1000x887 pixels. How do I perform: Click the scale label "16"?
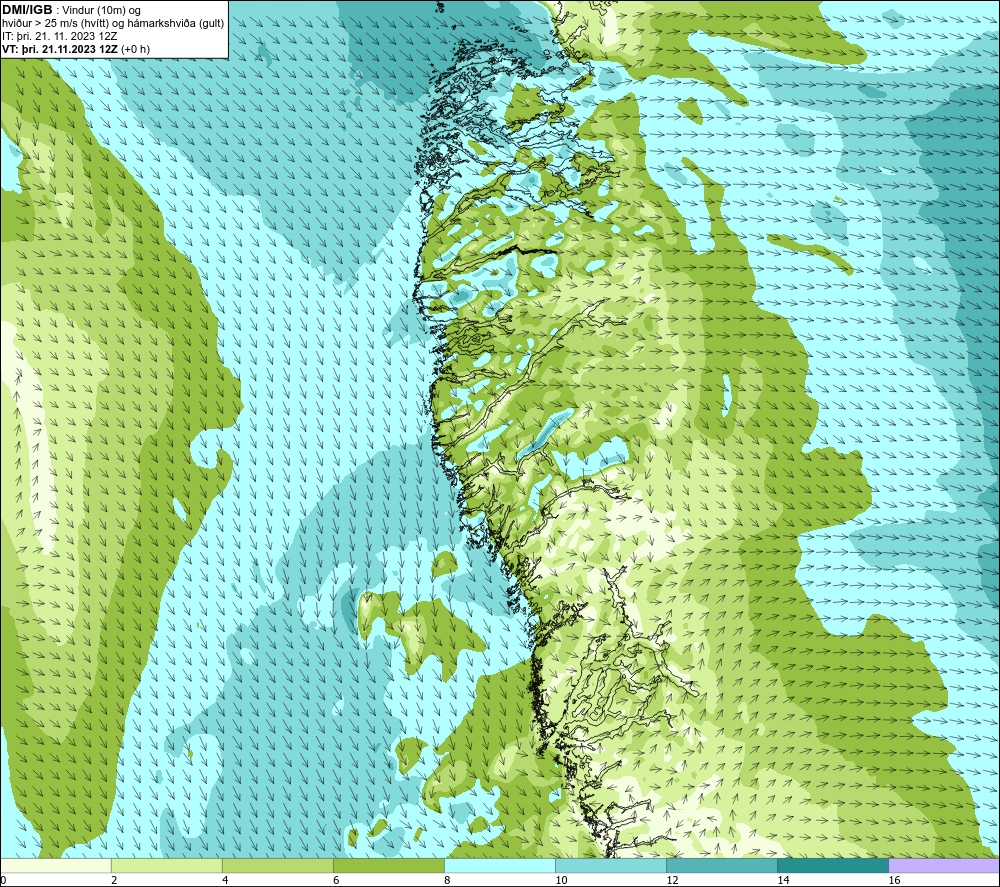894,880
